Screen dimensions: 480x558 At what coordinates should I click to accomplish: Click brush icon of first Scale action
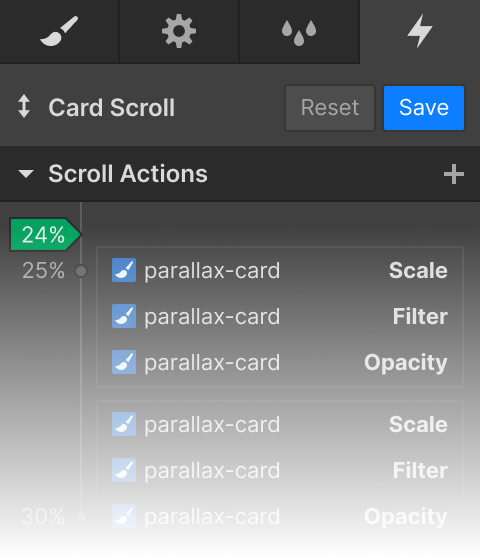pyautogui.click(x=124, y=270)
